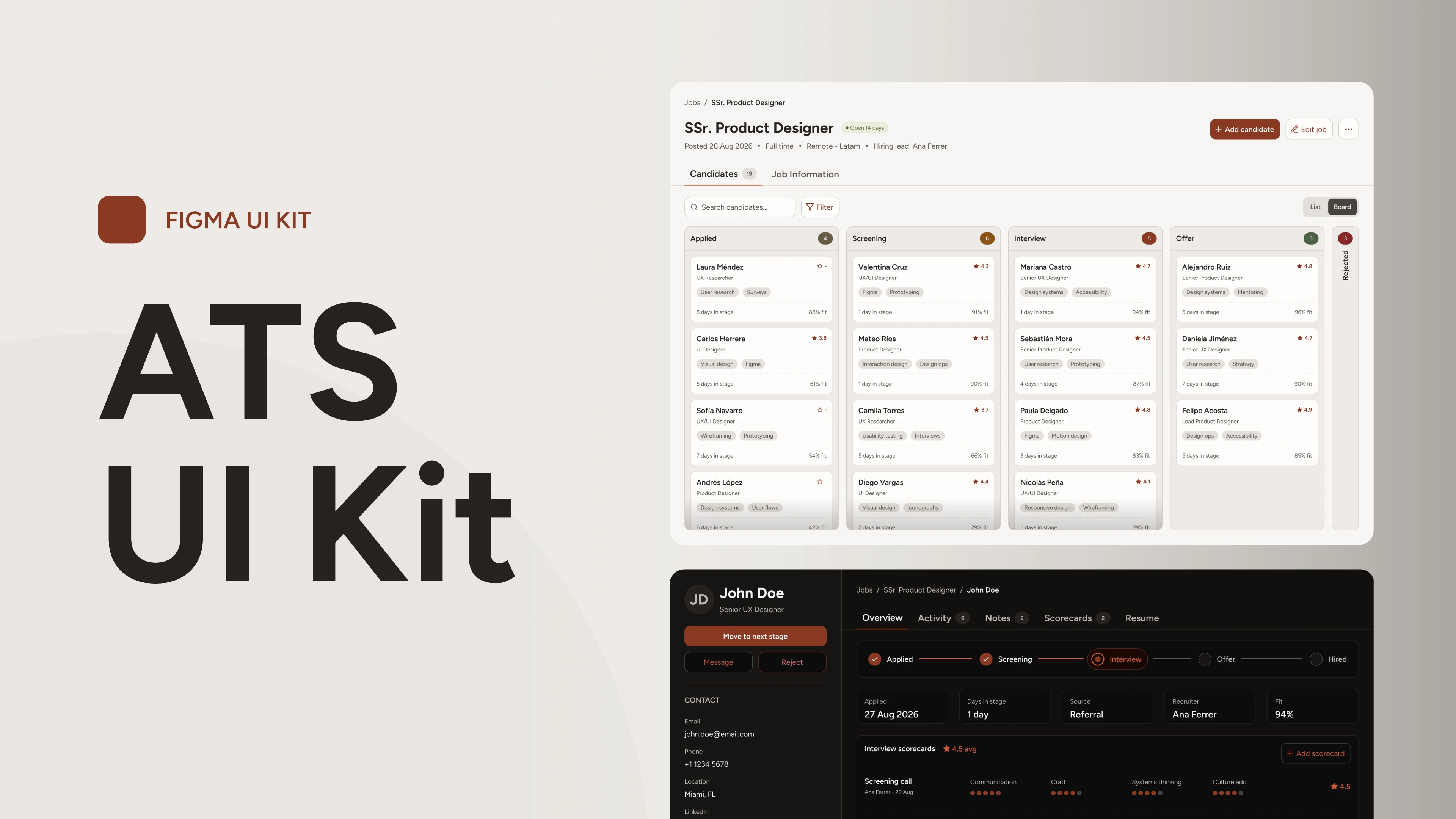Click the Systems thinking rating dots

click(1147, 793)
